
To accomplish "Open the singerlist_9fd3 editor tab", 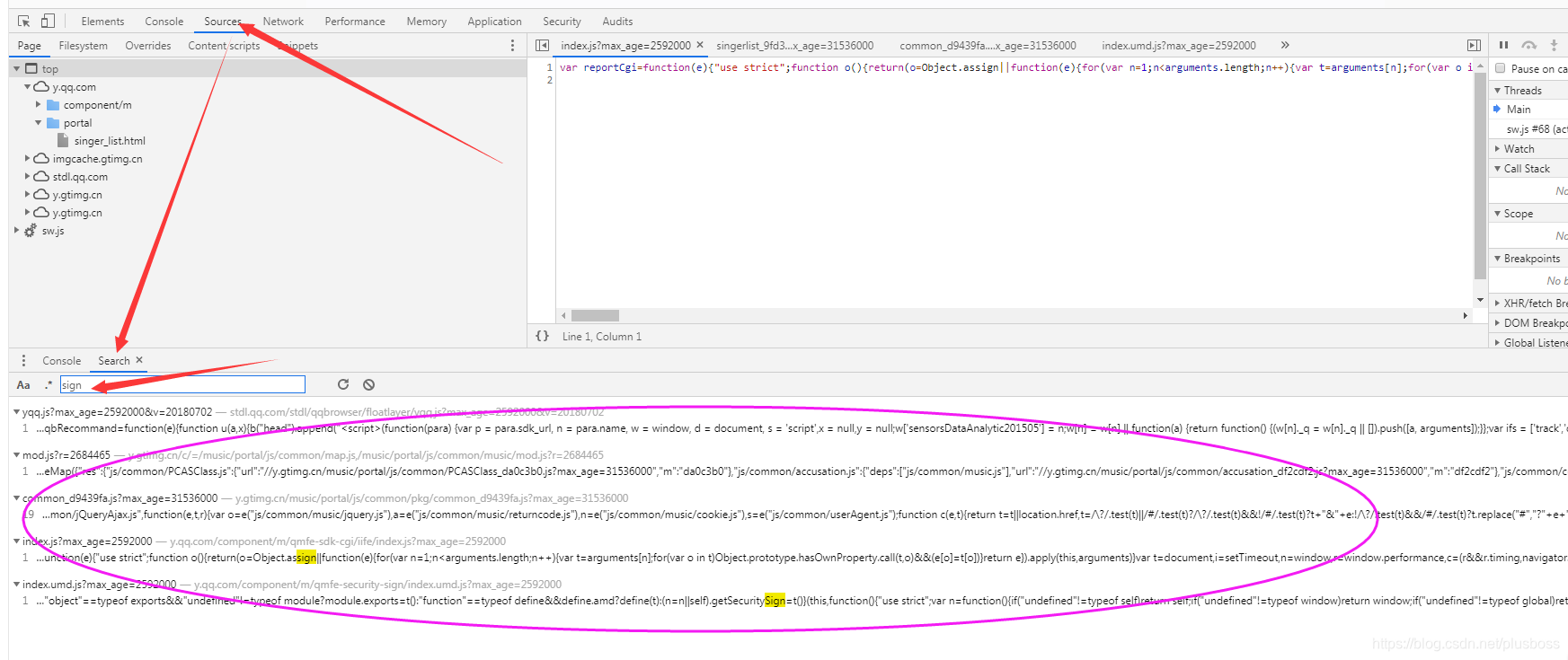I will point(795,46).
